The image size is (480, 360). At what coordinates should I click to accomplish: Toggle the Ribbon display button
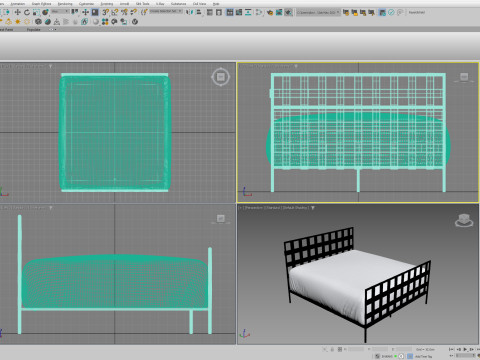[x=230, y=12]
